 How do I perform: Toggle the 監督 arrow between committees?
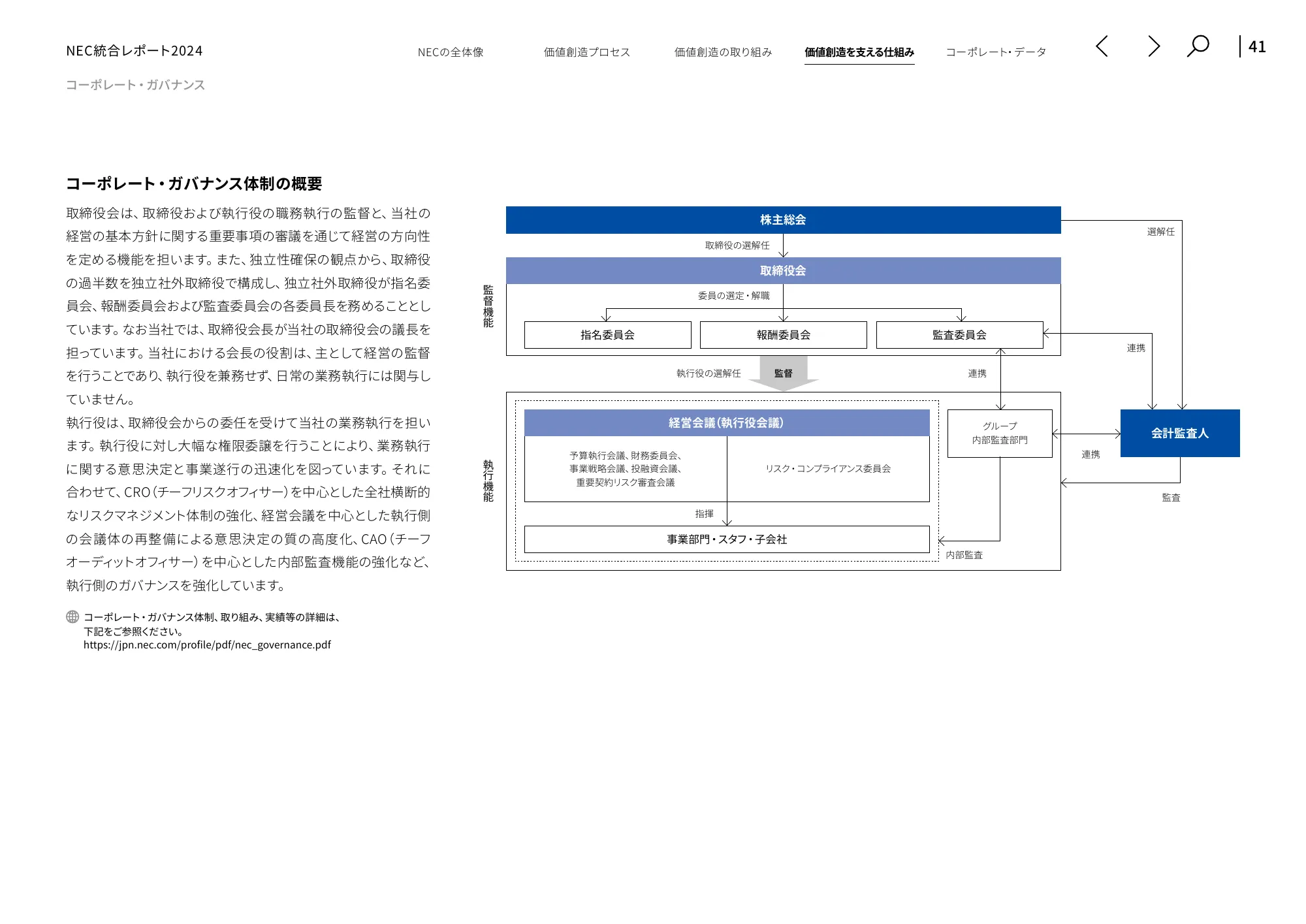pyautogui.click(x=783, y=374)
